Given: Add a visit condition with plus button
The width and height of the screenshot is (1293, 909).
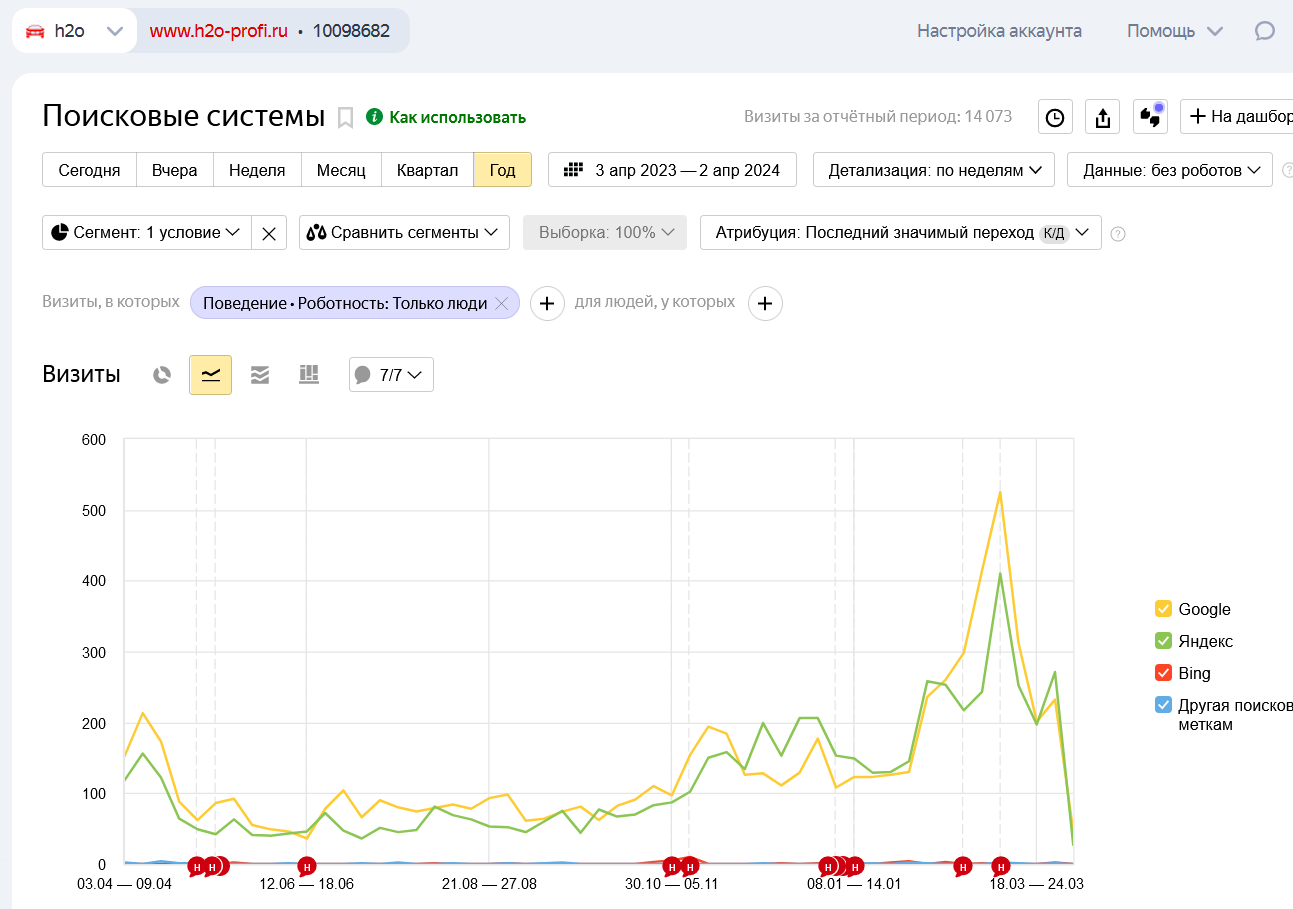Looking at the screenshot, I should [x=547, y=303].
